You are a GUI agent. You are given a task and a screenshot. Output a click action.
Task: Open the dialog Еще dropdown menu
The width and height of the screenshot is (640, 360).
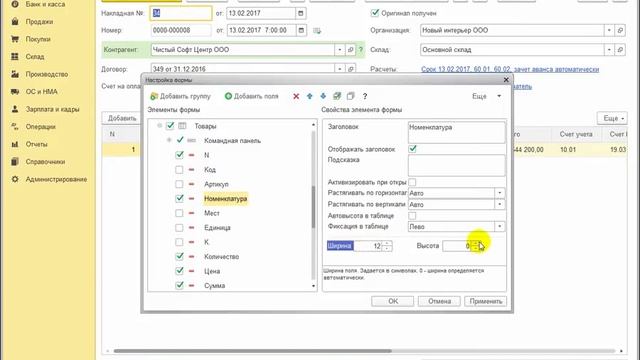click(487, 96)
